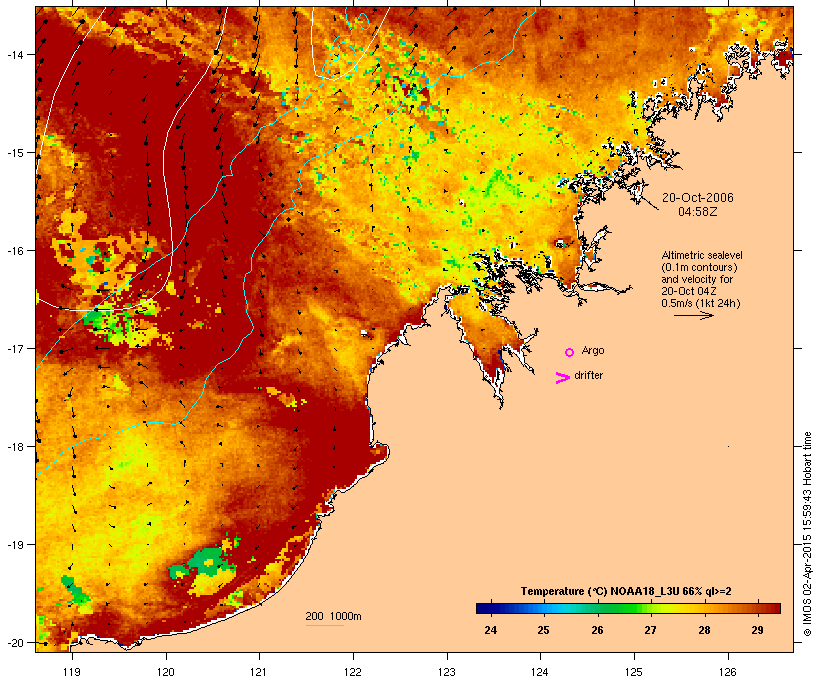820x680 pixels.
Task: Click the temperature color scale bar
Action: click(x=628, y=608)
